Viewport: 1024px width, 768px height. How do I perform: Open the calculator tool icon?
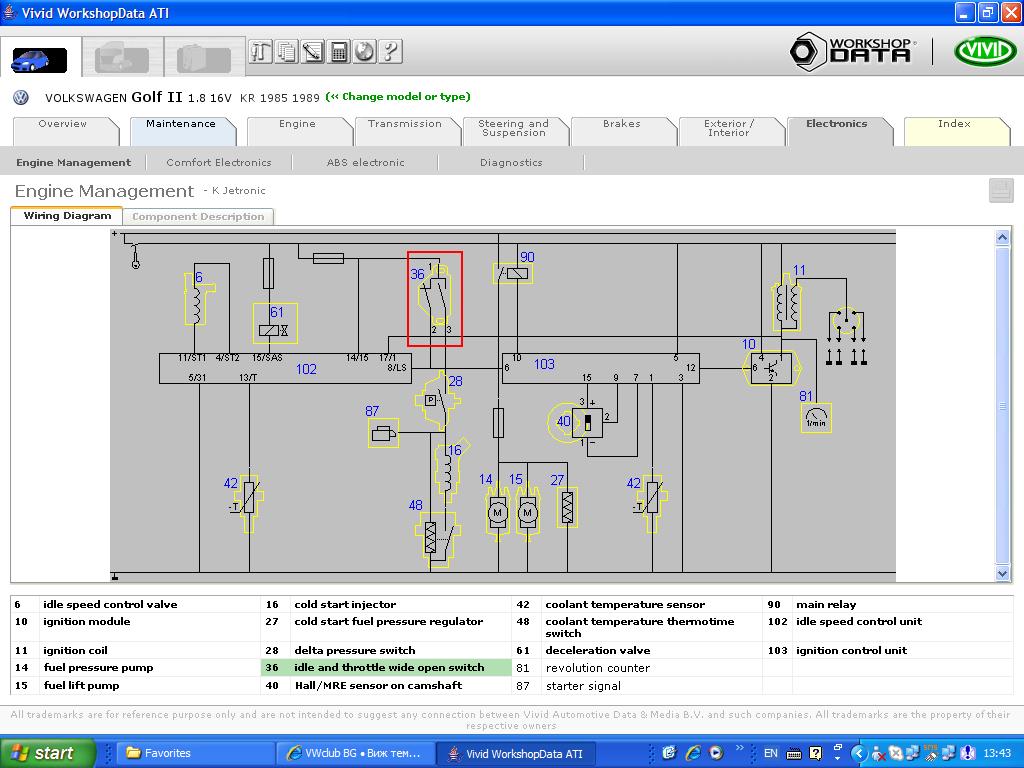pos(339,51)
